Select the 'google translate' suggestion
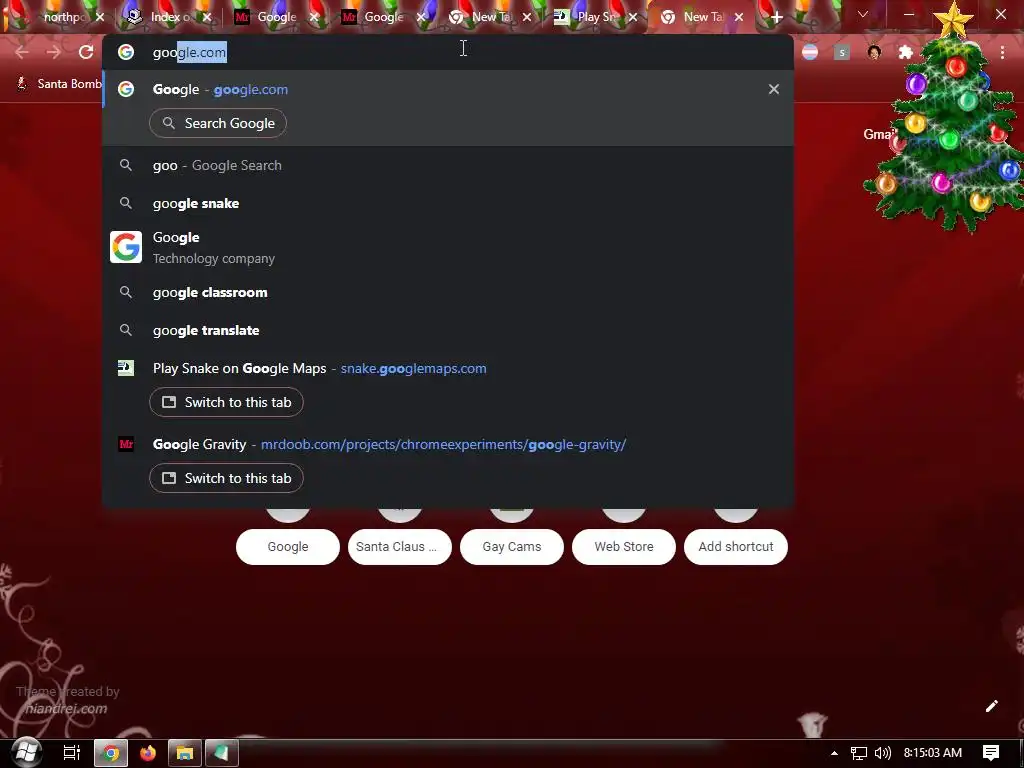 [x=447, y=330]
